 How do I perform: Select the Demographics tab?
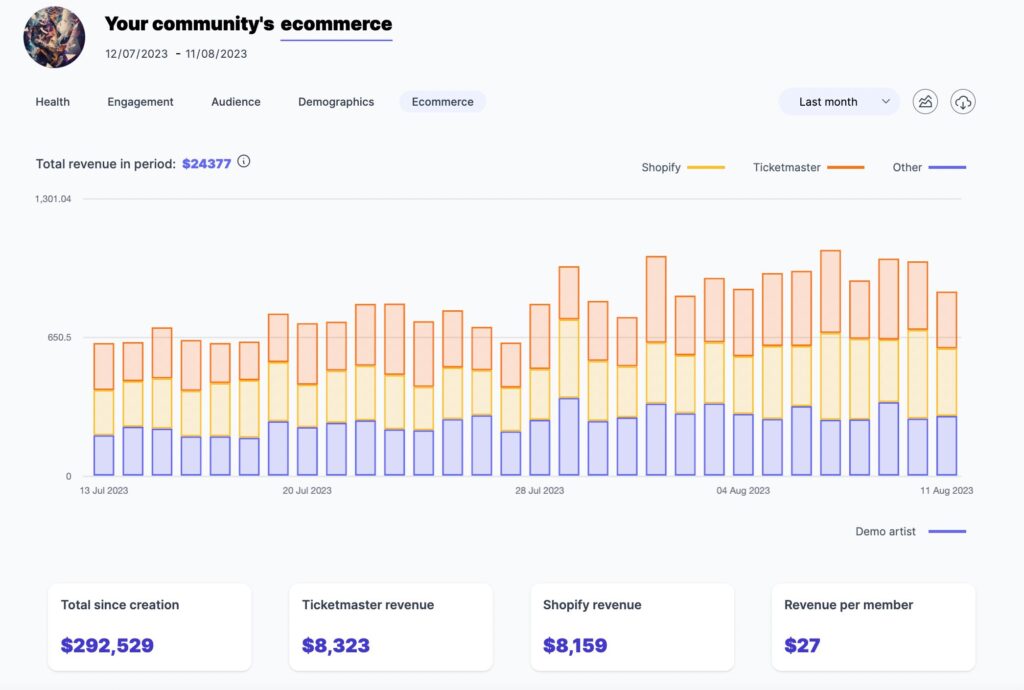point(335,101)
